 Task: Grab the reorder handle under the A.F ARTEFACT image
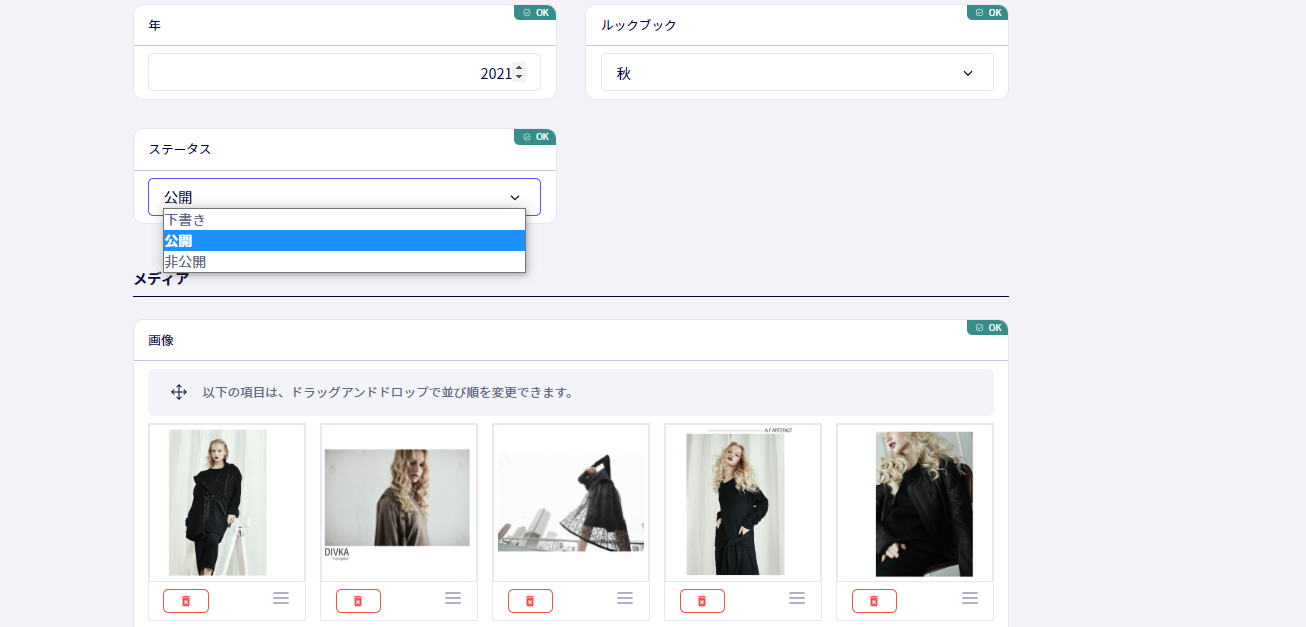tap(797, 598)
